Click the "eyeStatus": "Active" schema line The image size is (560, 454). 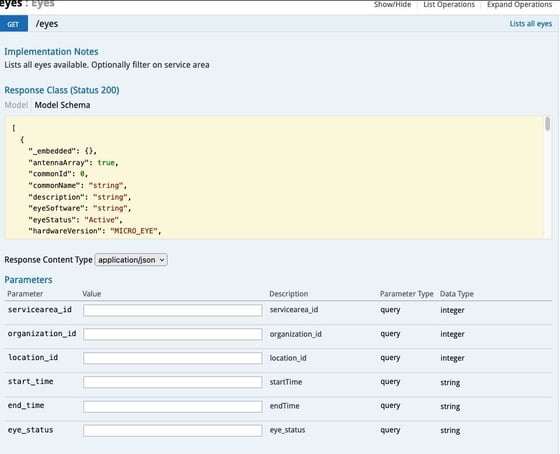(x=75, y=220)
